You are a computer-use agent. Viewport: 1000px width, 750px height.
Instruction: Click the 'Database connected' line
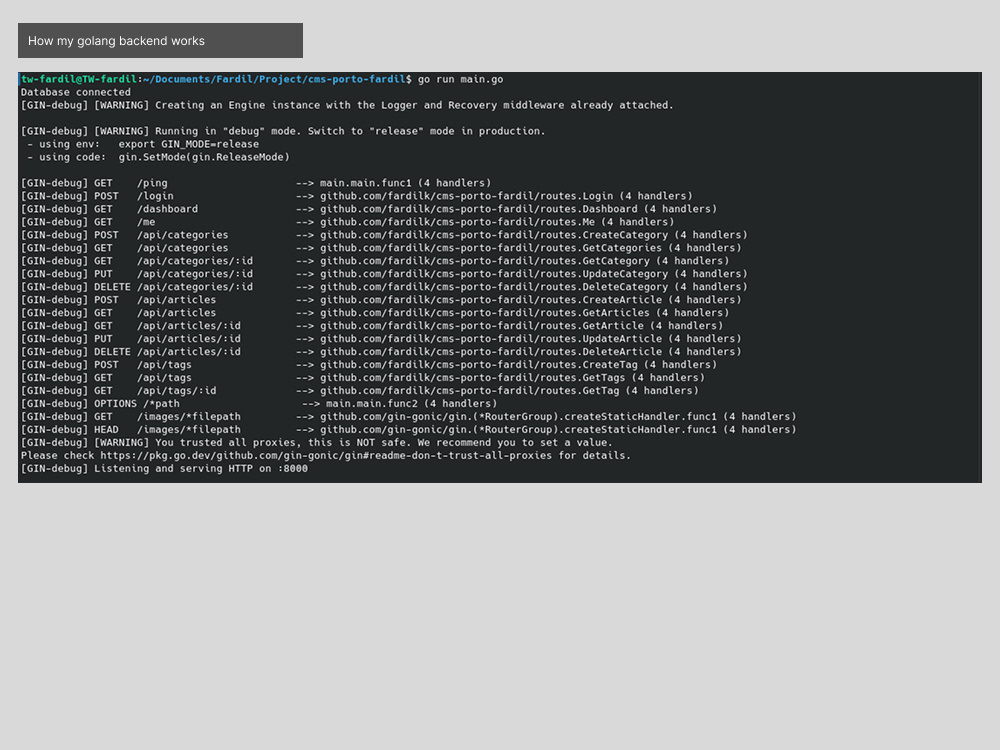click(x=76, y=92)
